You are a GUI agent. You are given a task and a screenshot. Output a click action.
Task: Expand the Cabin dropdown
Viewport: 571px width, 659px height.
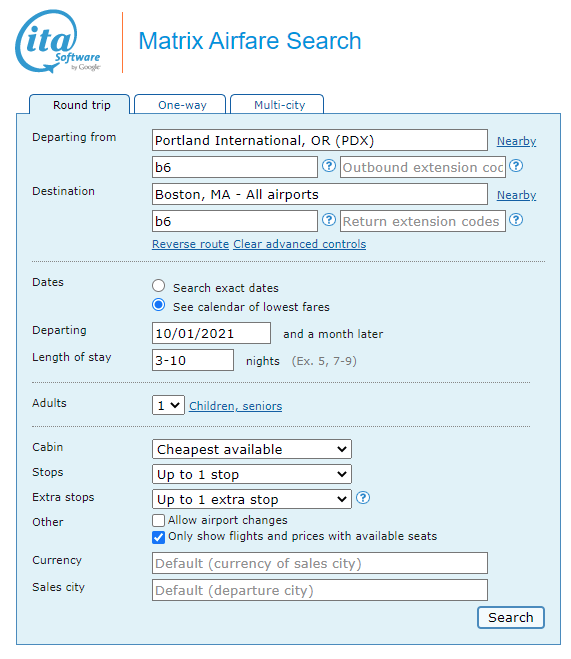coord(252,449)
